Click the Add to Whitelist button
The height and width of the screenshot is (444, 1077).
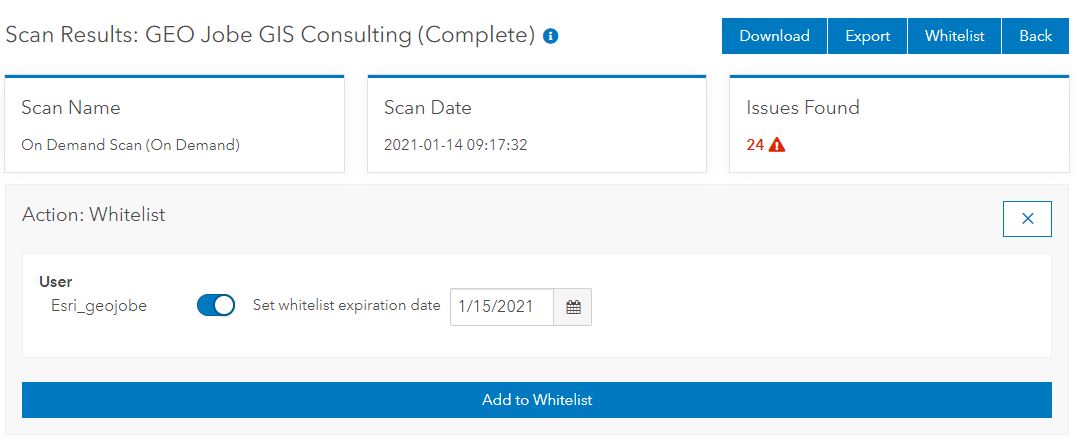pyautogui.click(x=537, y=400)
